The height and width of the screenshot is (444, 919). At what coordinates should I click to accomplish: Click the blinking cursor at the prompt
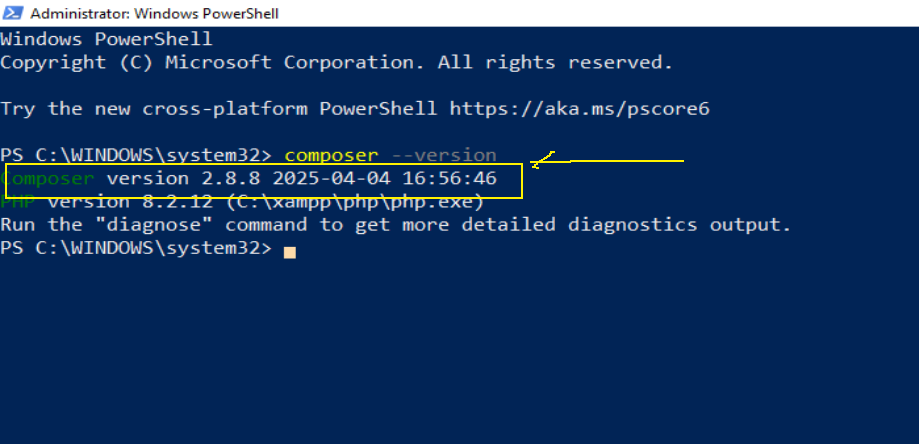(x=290, y=251)
